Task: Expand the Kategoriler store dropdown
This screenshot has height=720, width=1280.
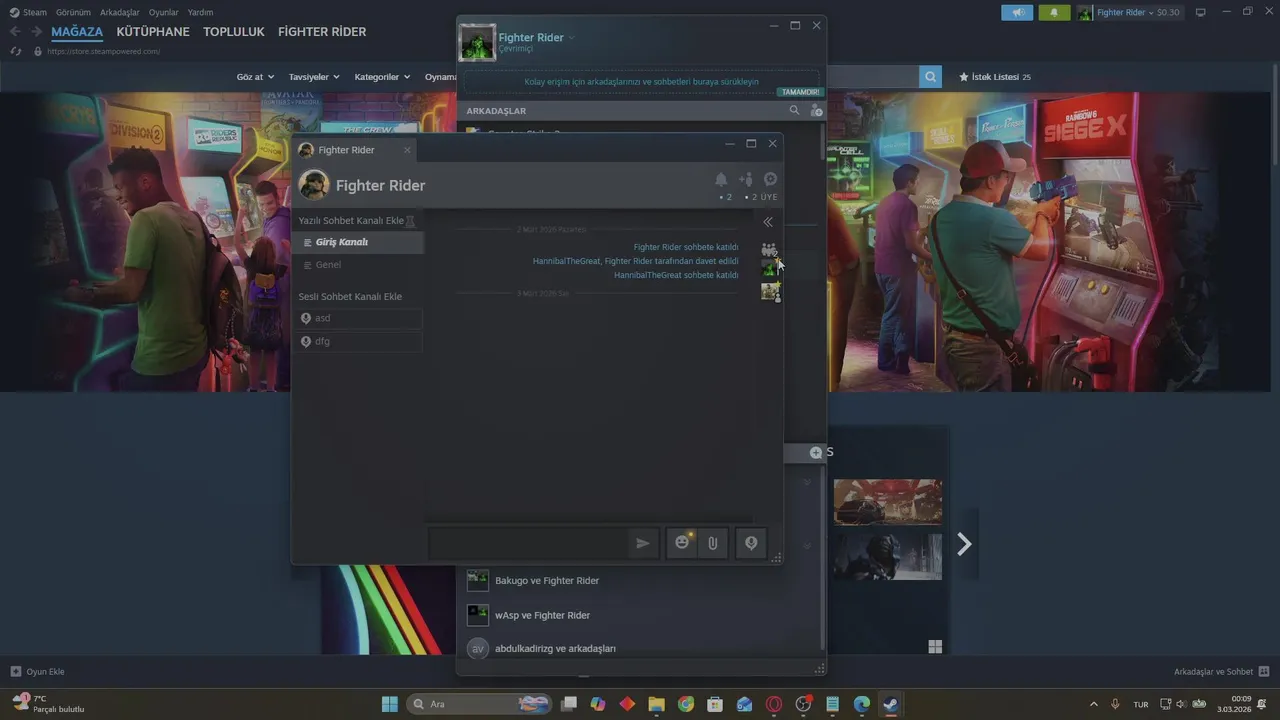Action: click(x=382, y=77)
